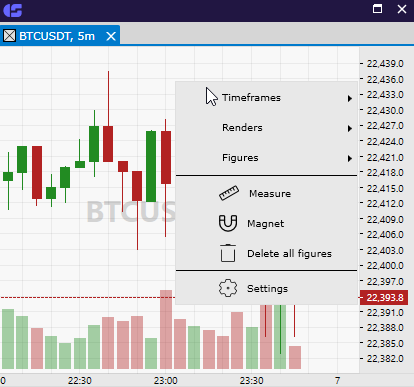Click the app logo in the title bar

coord(13,10)
